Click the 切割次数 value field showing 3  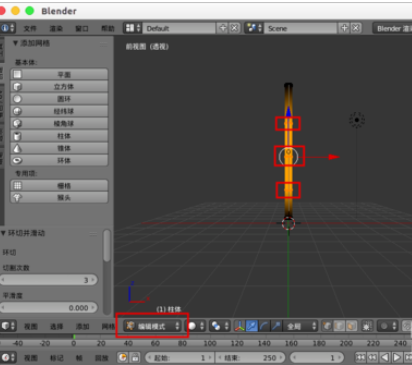pyautogui.click(x=49, y=280)
